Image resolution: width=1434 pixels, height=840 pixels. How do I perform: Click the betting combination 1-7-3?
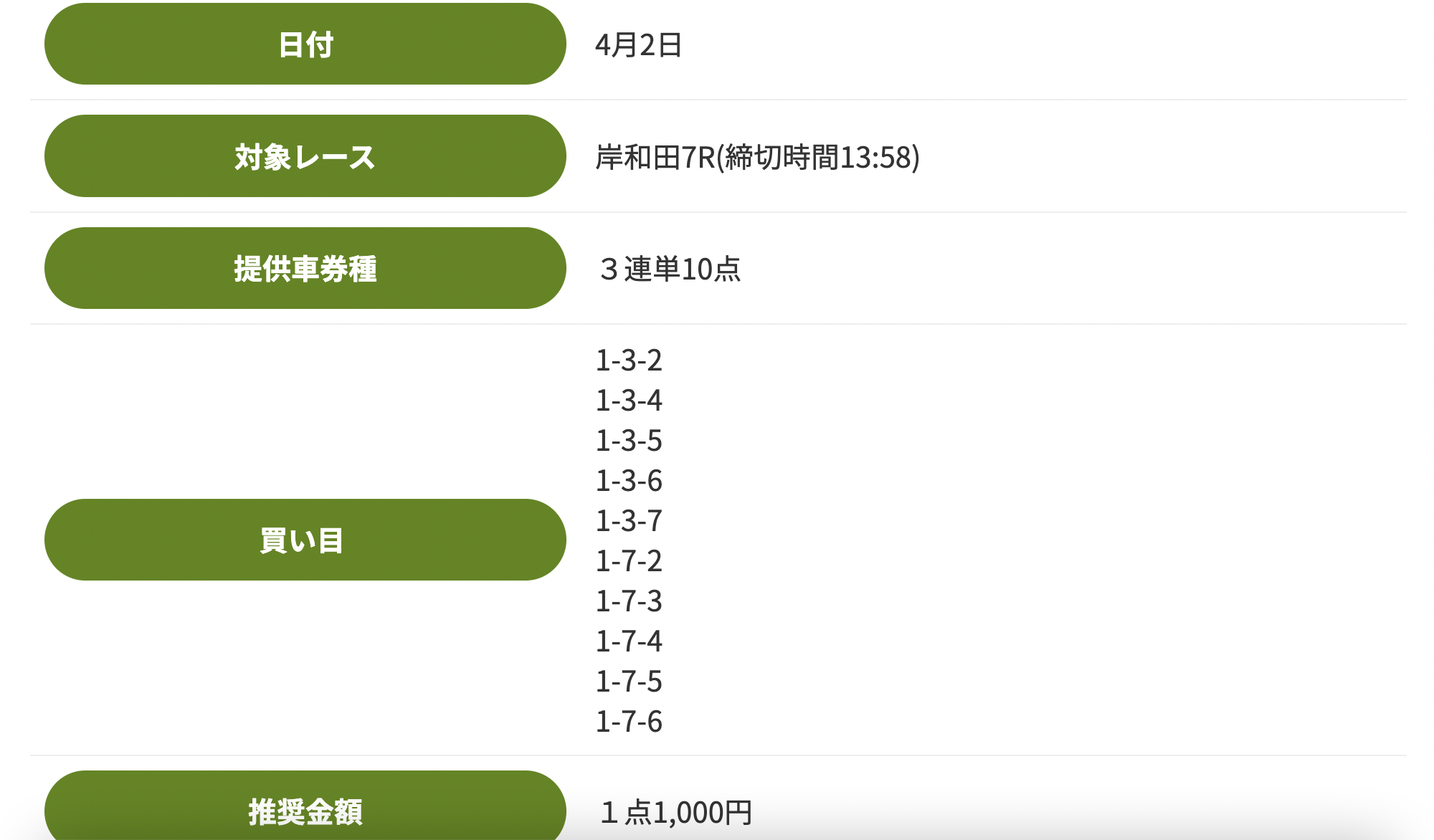(x=629, y=601)
